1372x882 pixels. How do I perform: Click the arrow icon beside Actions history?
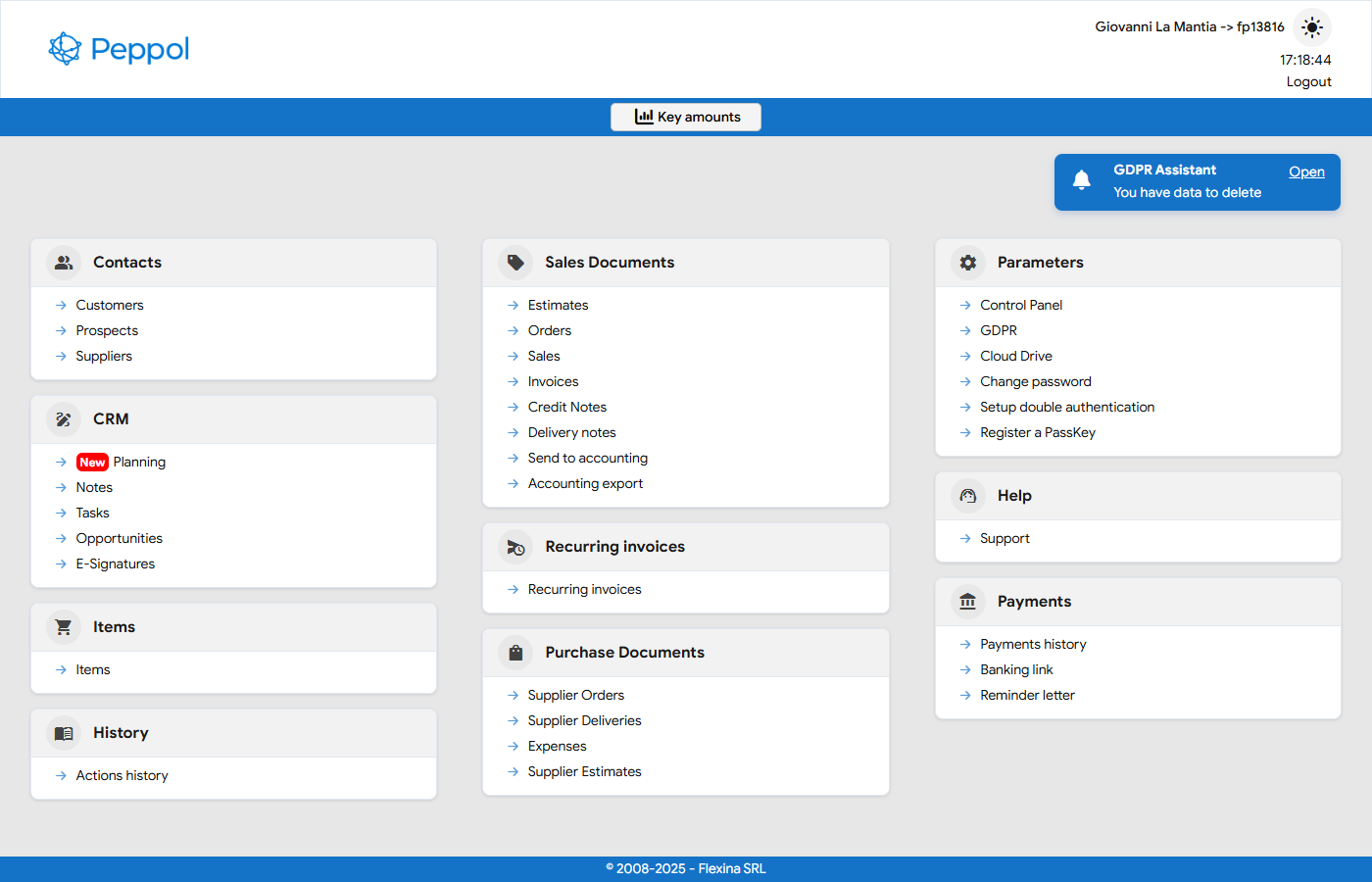61,776
